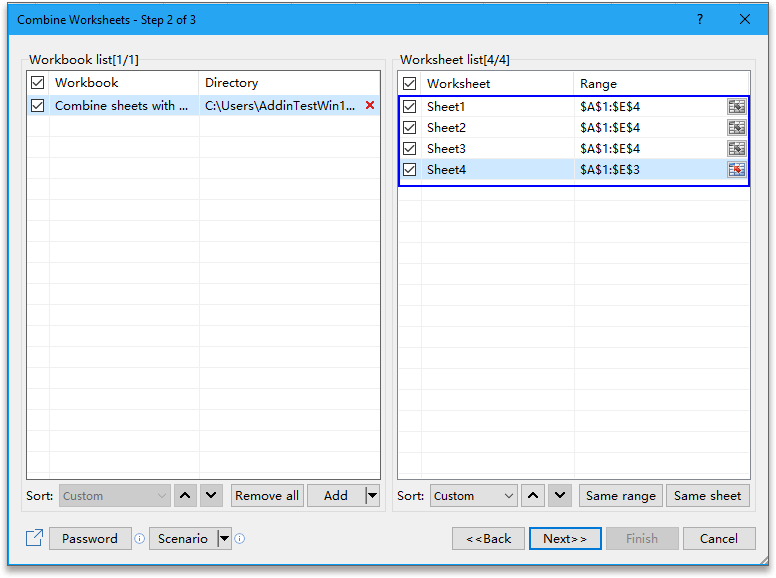This screenshot has height=578, width=776.
Task: Click the share/export icon beside Password
Action: [x=34, y=538]
